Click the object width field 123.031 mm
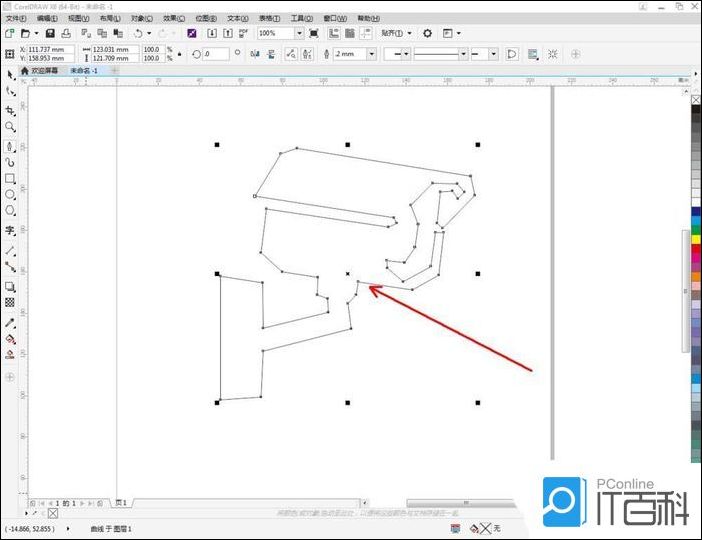This screenshot has height=540, width=702. (x=115, y=49)
